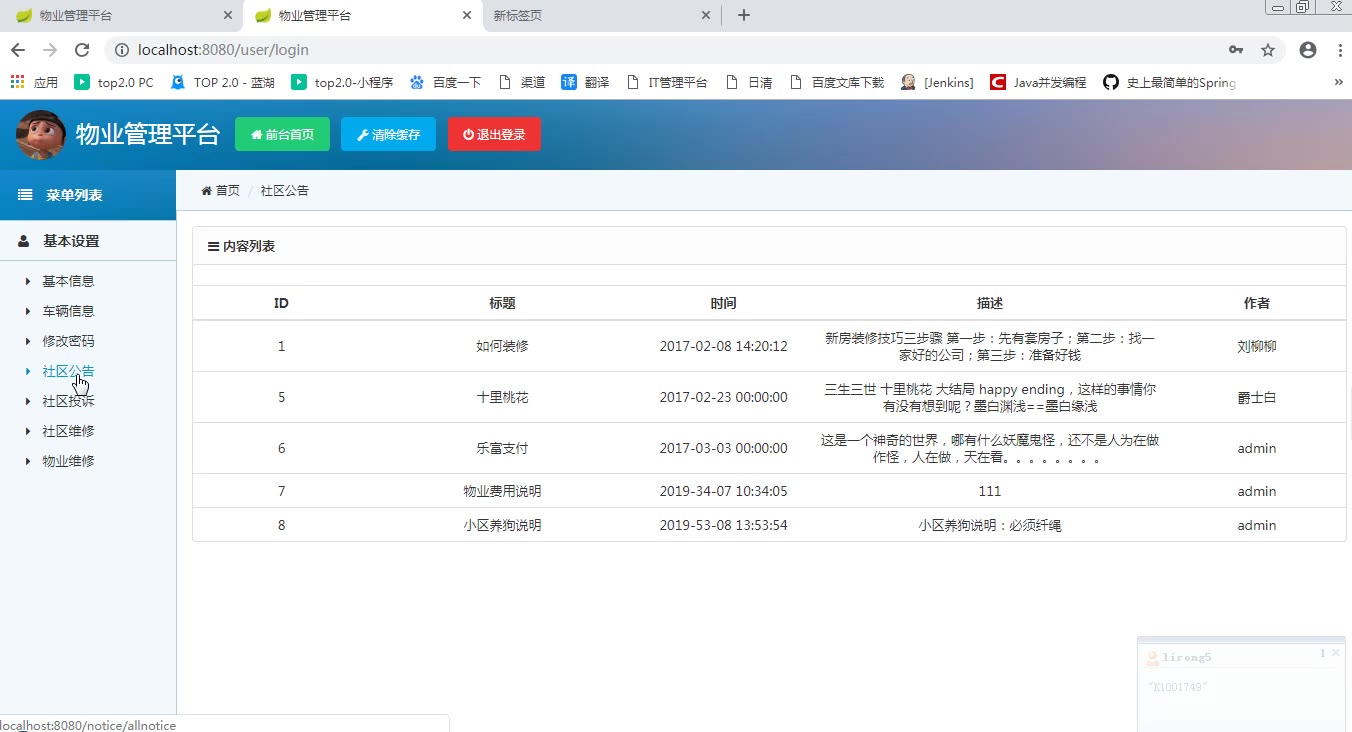The height and width of the screenshot is (732, 1352).
Task: Reload the page with refresh icon
Action: (82, 50)
